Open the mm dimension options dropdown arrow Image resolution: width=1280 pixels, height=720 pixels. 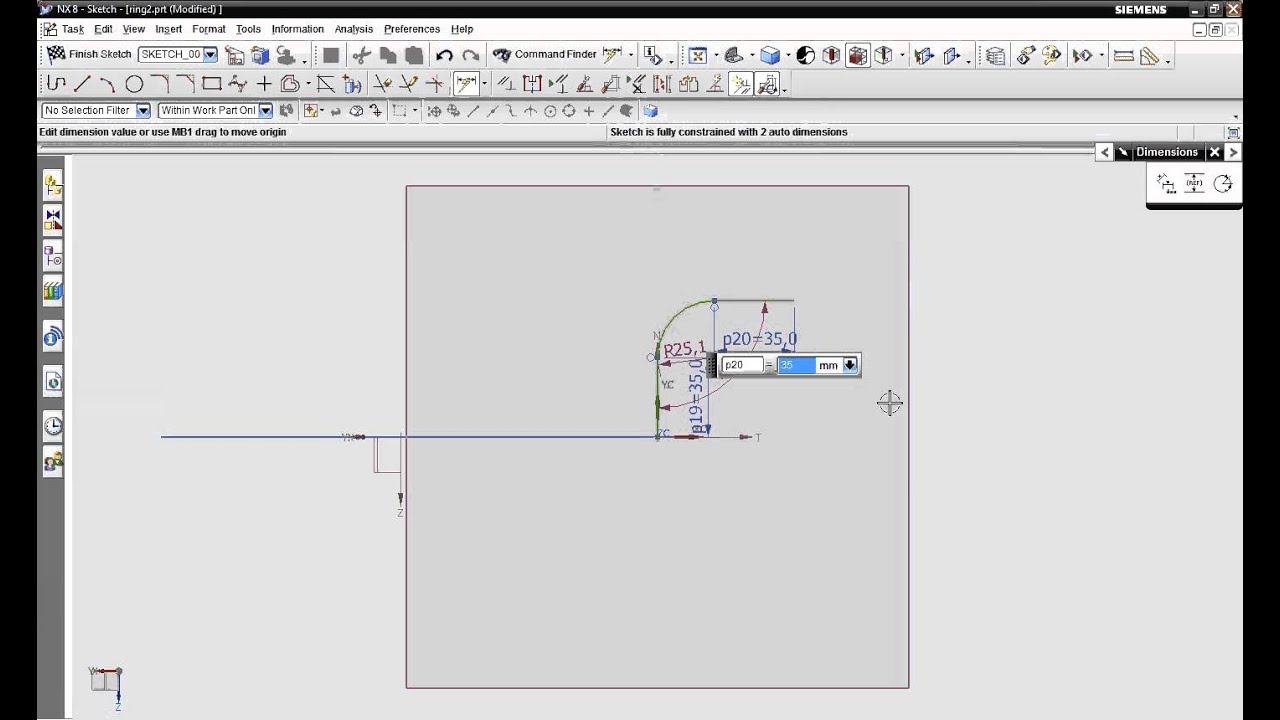[x=850, y=365]
